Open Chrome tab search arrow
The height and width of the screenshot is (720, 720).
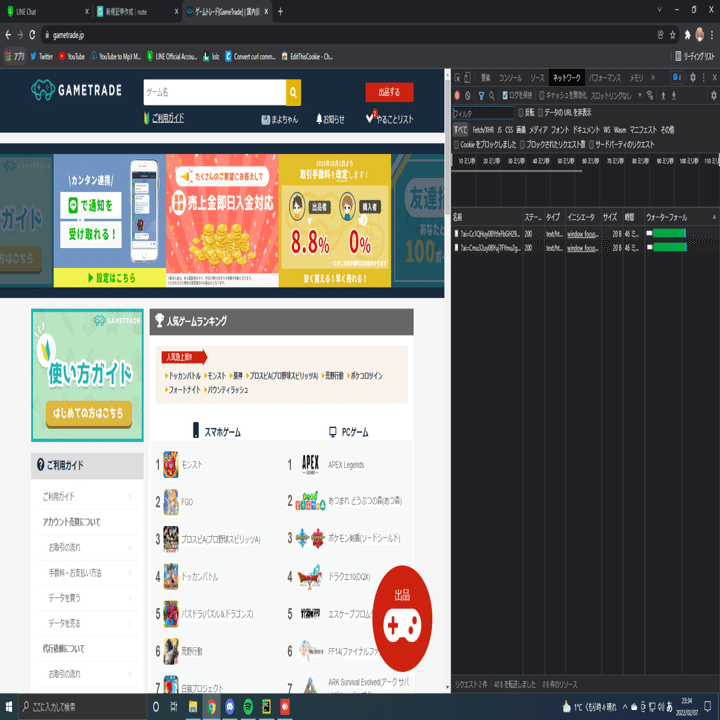pos(659,10)
